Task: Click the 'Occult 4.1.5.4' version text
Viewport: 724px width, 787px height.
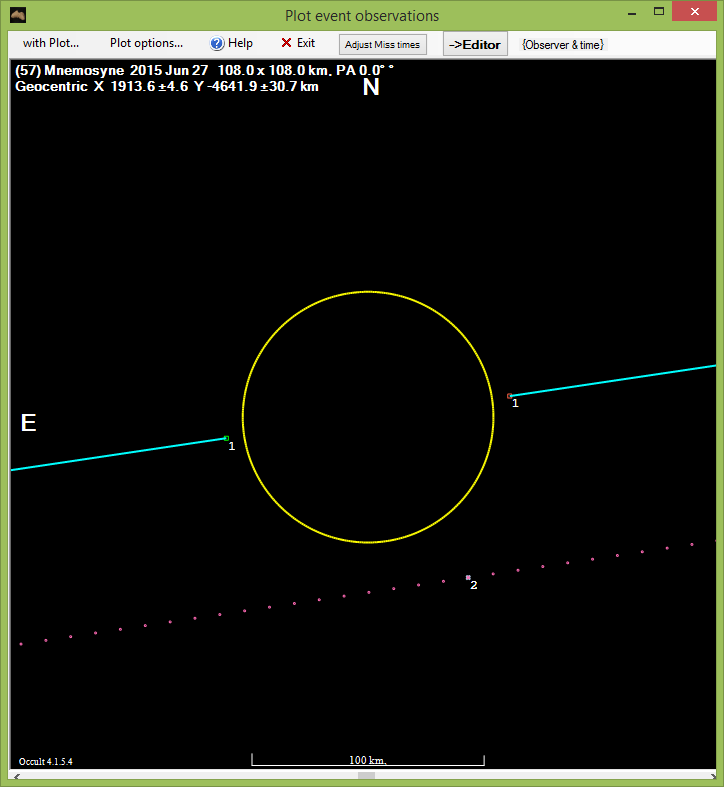Action: click(x=46, y=761)
